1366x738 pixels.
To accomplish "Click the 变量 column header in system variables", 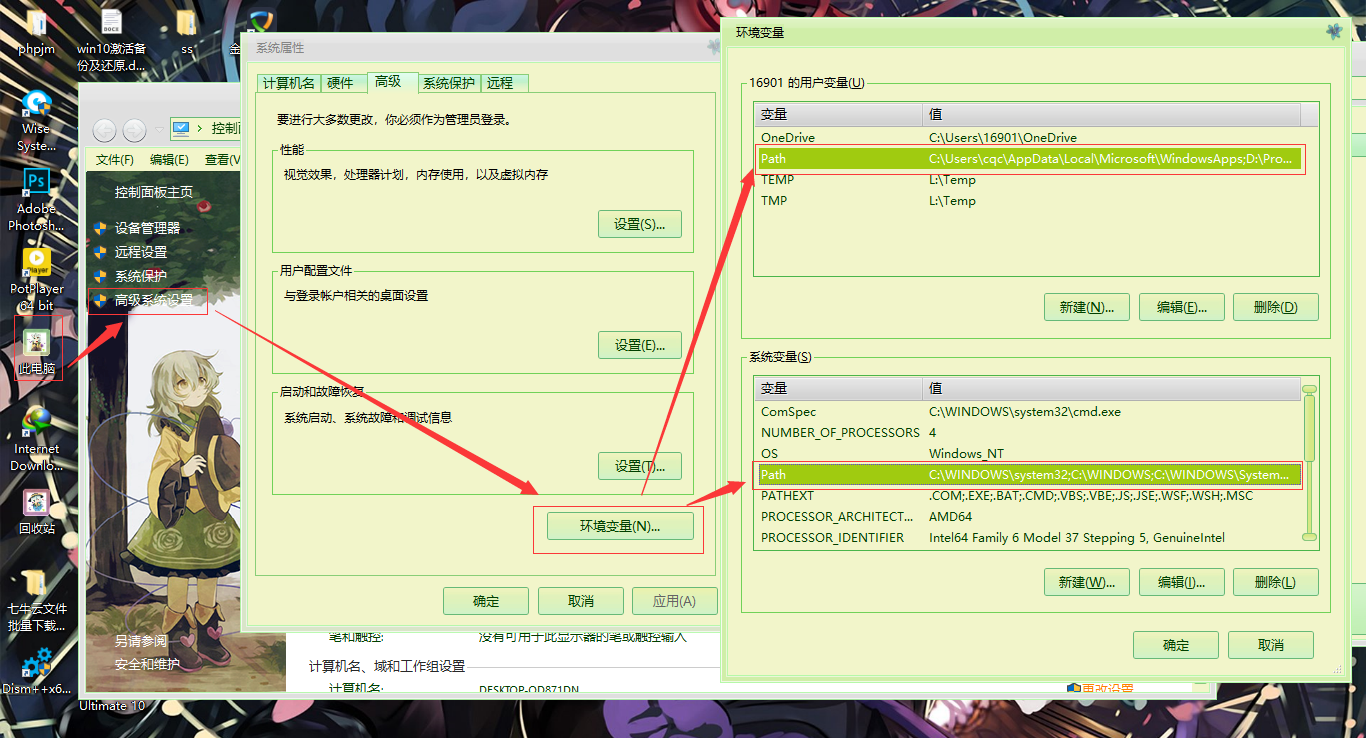I will click(x=839, y=388).
